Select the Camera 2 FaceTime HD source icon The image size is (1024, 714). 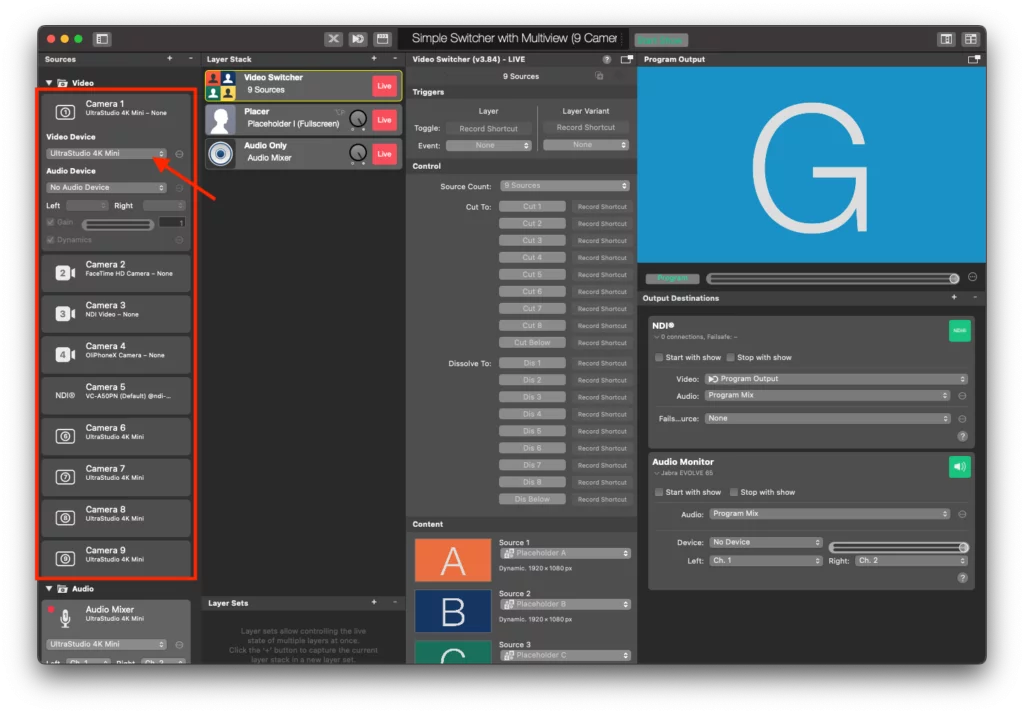pos(65,272)
